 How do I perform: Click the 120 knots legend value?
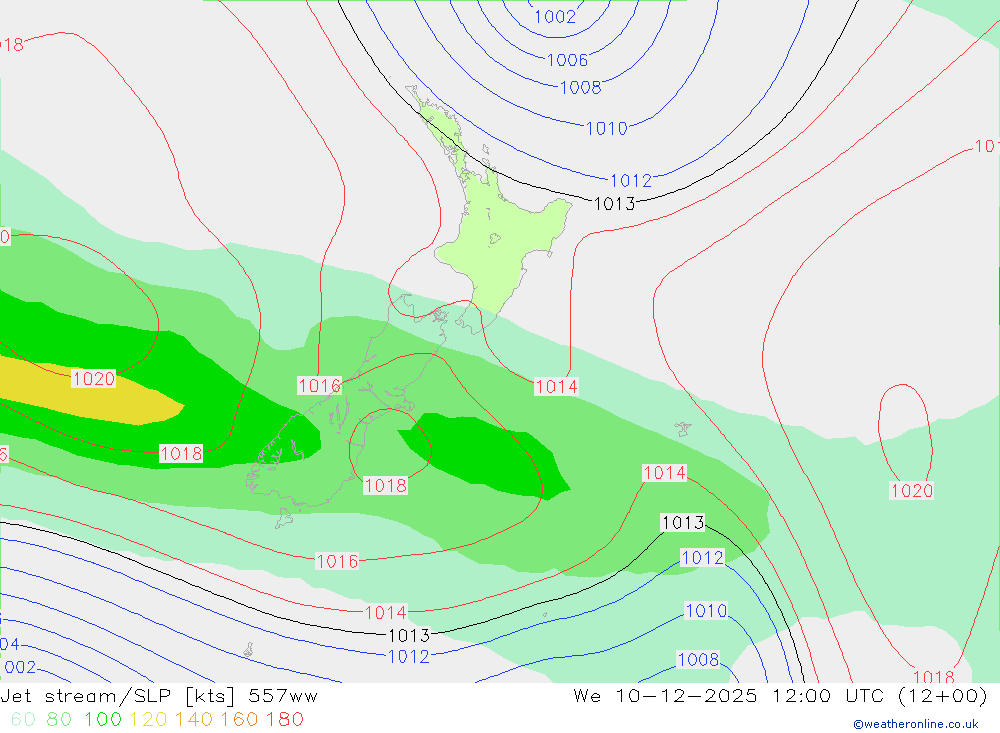(x=148, y=719)
